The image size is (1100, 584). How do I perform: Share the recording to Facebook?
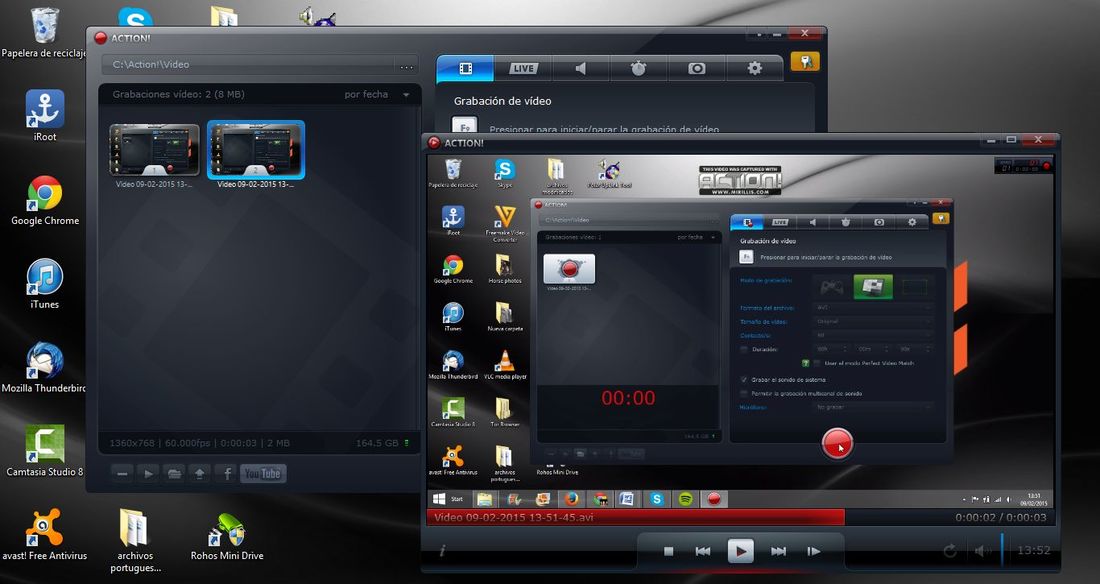(227, 474)
